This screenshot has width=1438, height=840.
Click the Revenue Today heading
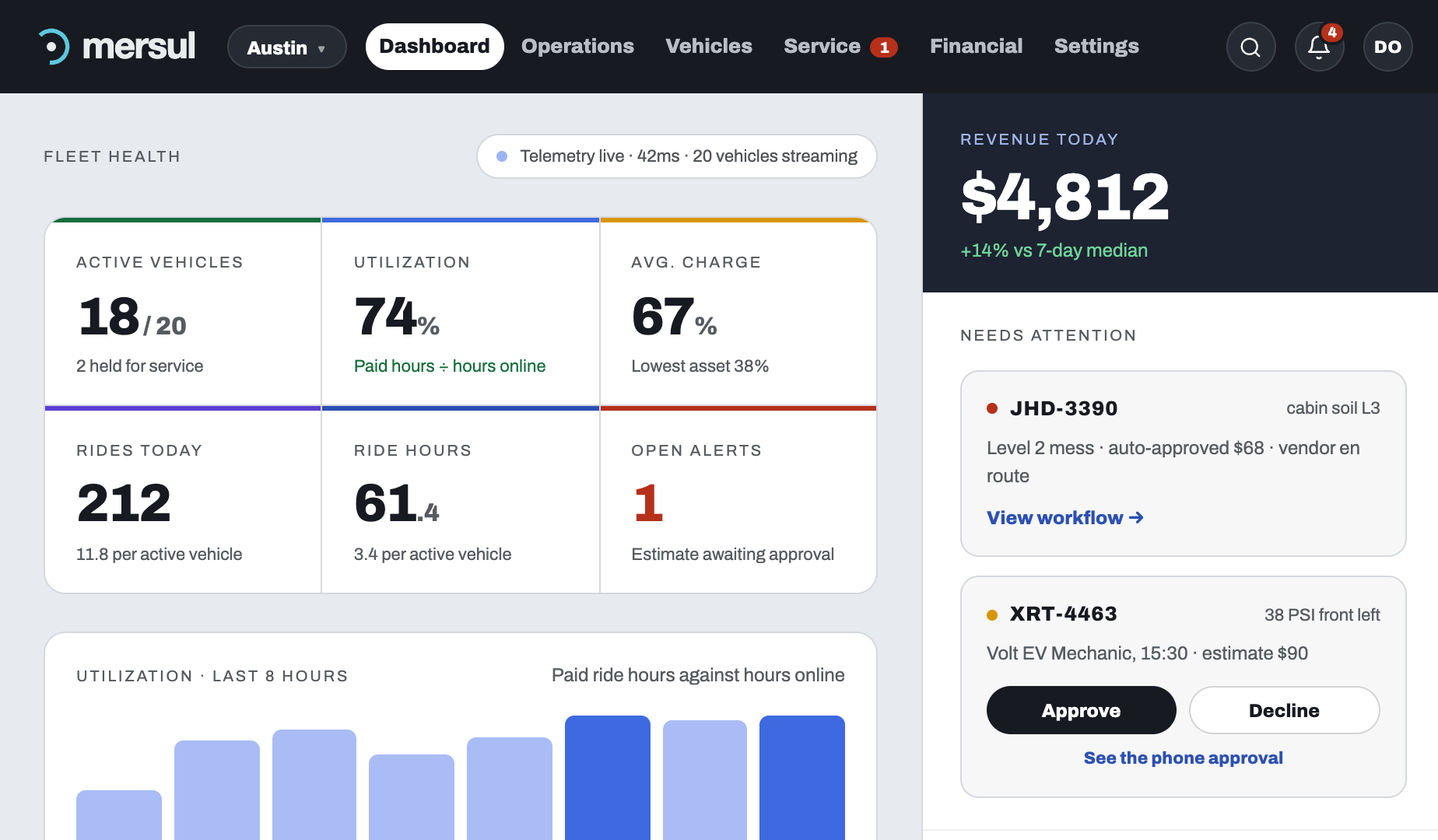click(1040, 139)
